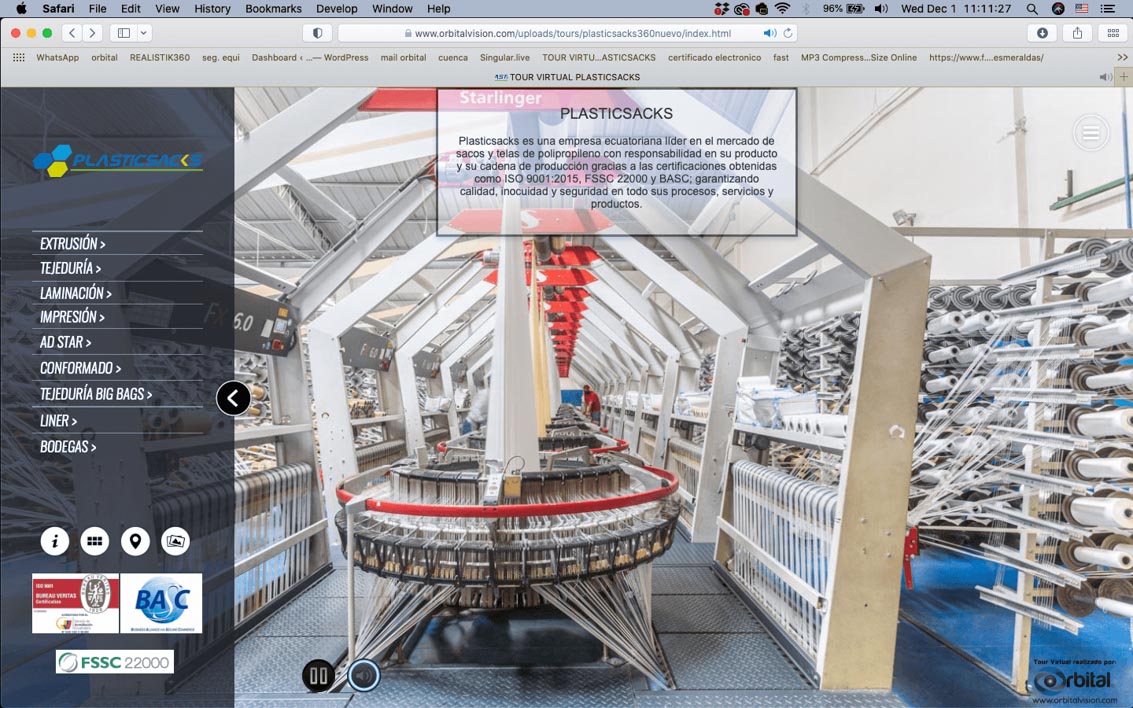Expand the LAMINACIÓN section
1133x708 pixels.
pyautogui.click(x=76, y=293)
